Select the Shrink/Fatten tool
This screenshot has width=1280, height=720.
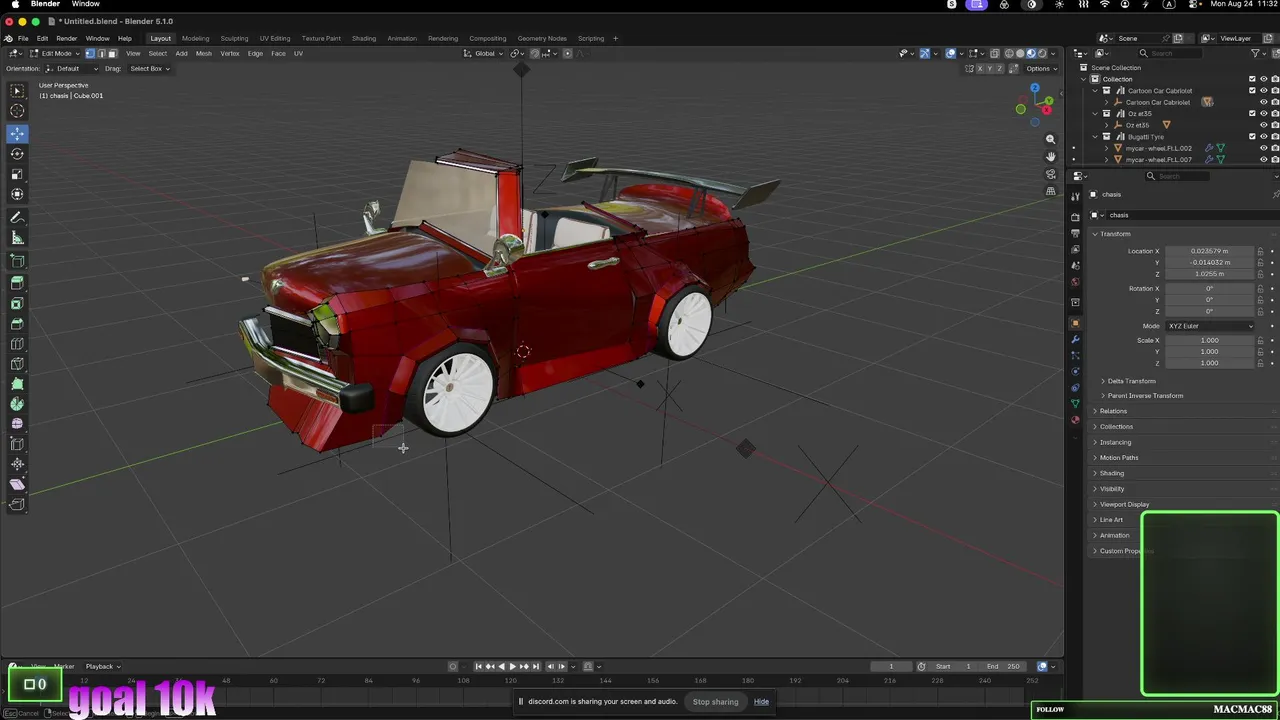pyautogui.click(x=17, y=464)
